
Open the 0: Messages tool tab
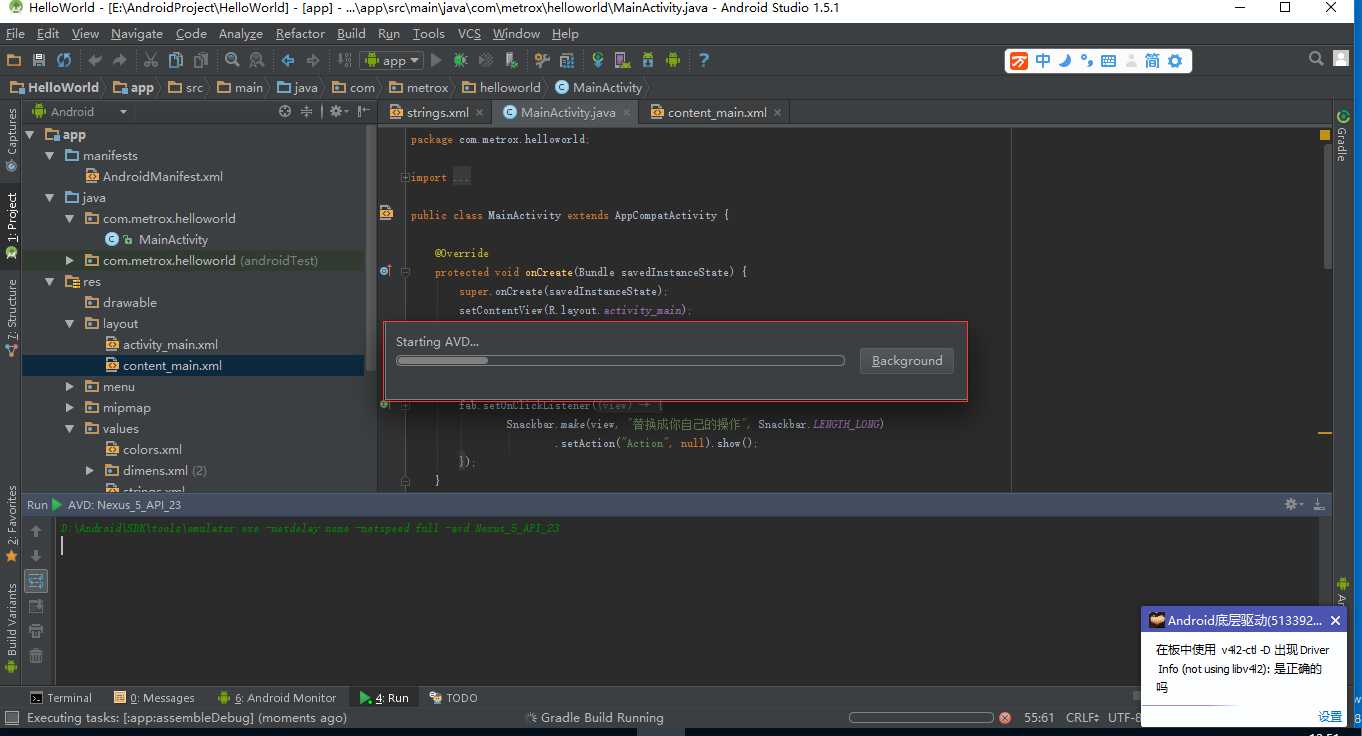(x=155, y=698)
